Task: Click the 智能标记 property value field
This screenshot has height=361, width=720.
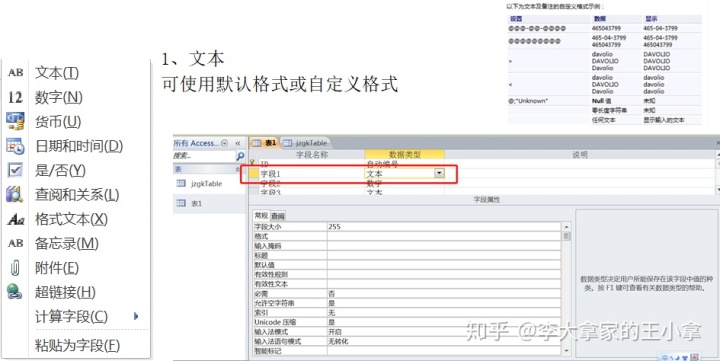Action: point(444,351)
